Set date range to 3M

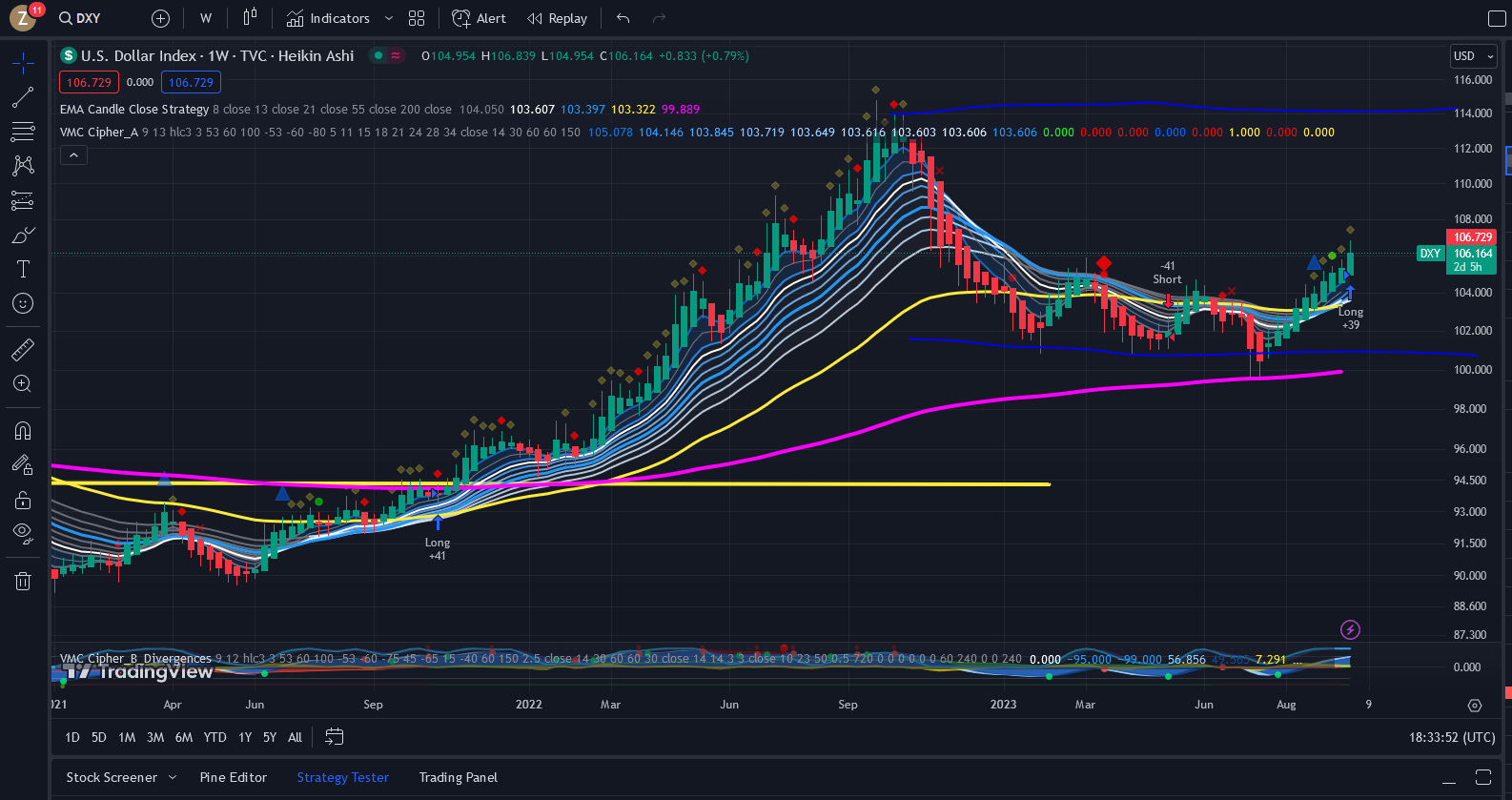click(x=155, y=737)
